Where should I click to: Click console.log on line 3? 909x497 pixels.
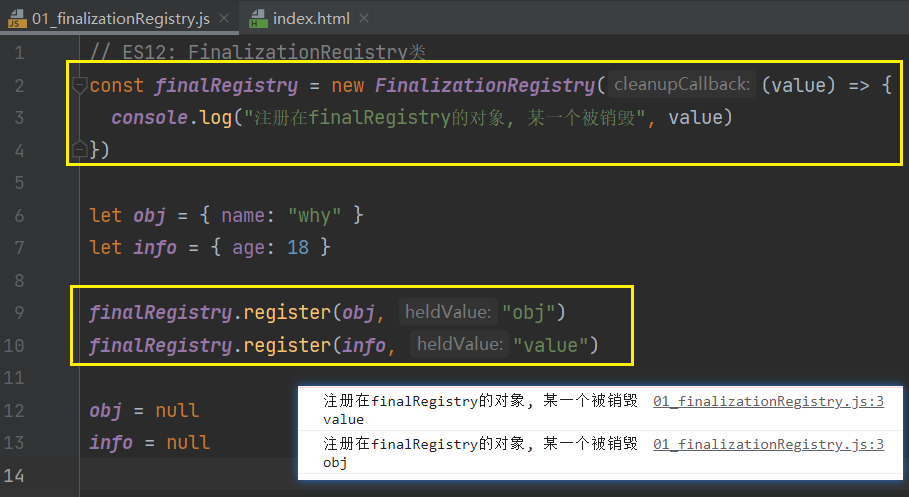[172, 118]
